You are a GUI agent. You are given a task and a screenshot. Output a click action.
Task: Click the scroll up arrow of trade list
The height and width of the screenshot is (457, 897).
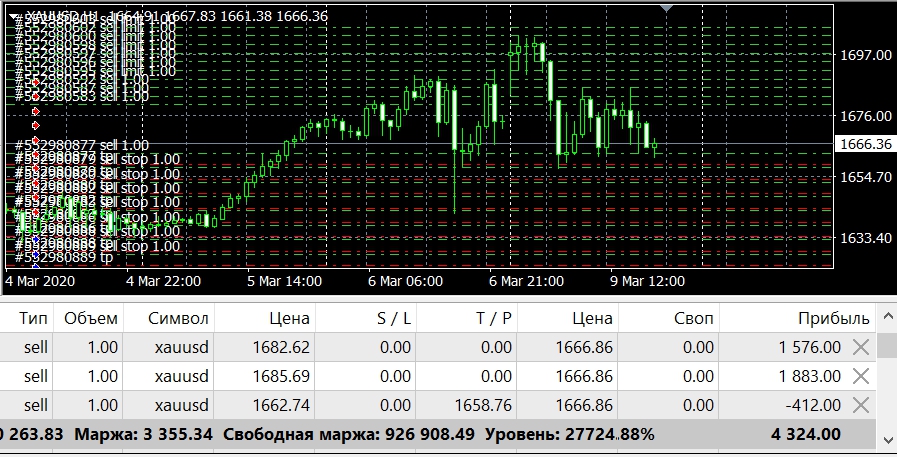point(887,316)
